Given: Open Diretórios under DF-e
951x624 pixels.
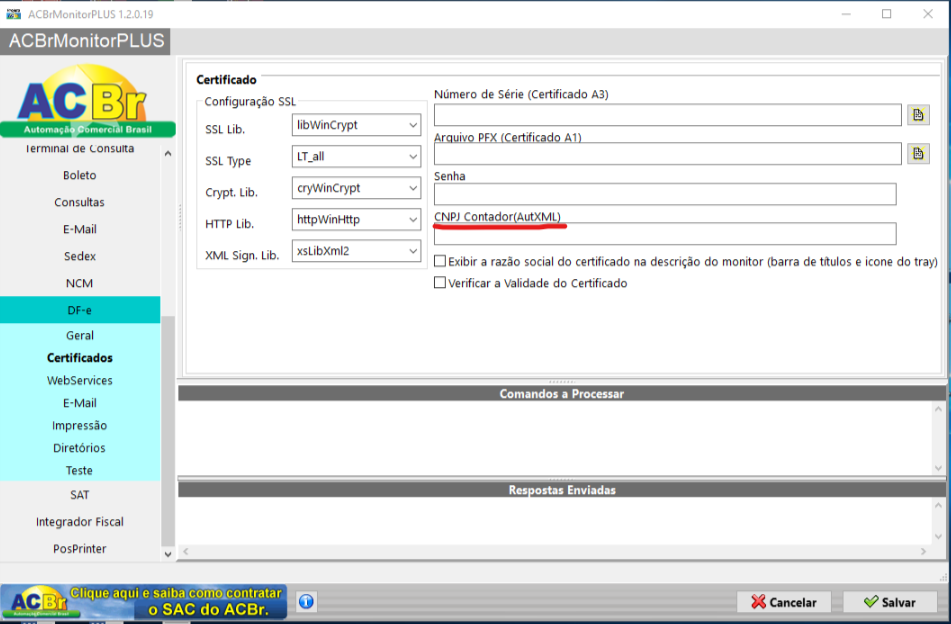Looking at the screenshot, I should pyautogui.click(x=79, y=448).
